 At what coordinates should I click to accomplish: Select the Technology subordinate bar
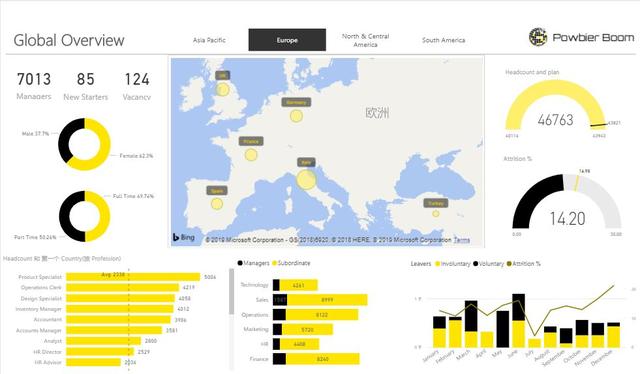click(298, 285)
